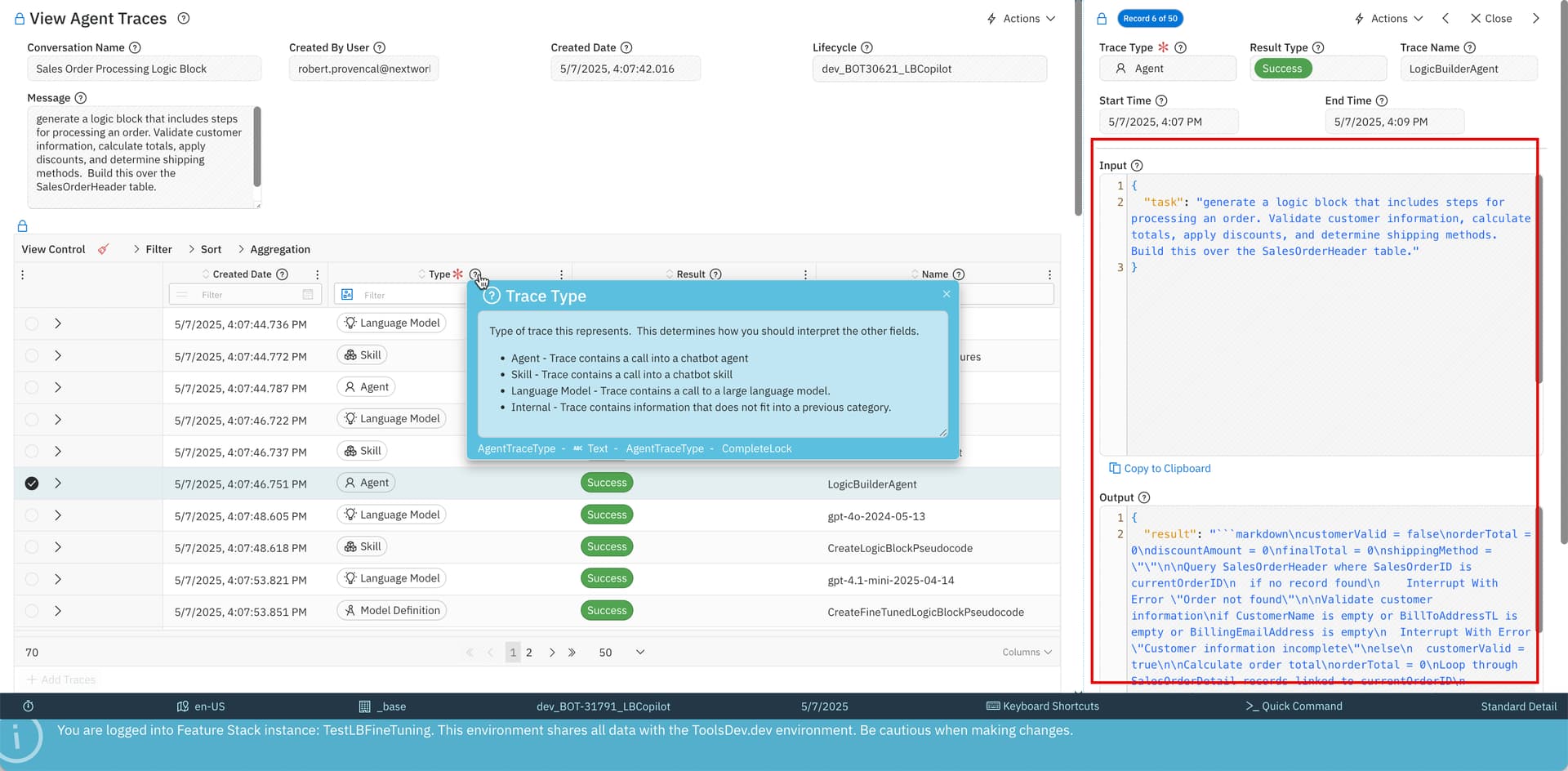The height and width of the screenshot is (771, 1568).
Task: Open Created Date column options menu
Action: (317, 274)
